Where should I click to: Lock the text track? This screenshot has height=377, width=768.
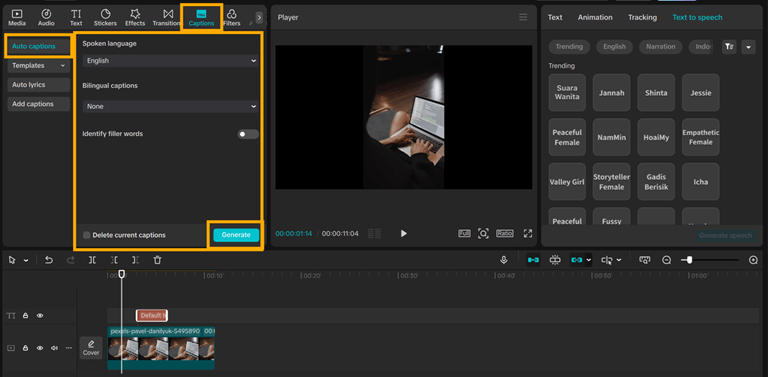pos(25,316)
